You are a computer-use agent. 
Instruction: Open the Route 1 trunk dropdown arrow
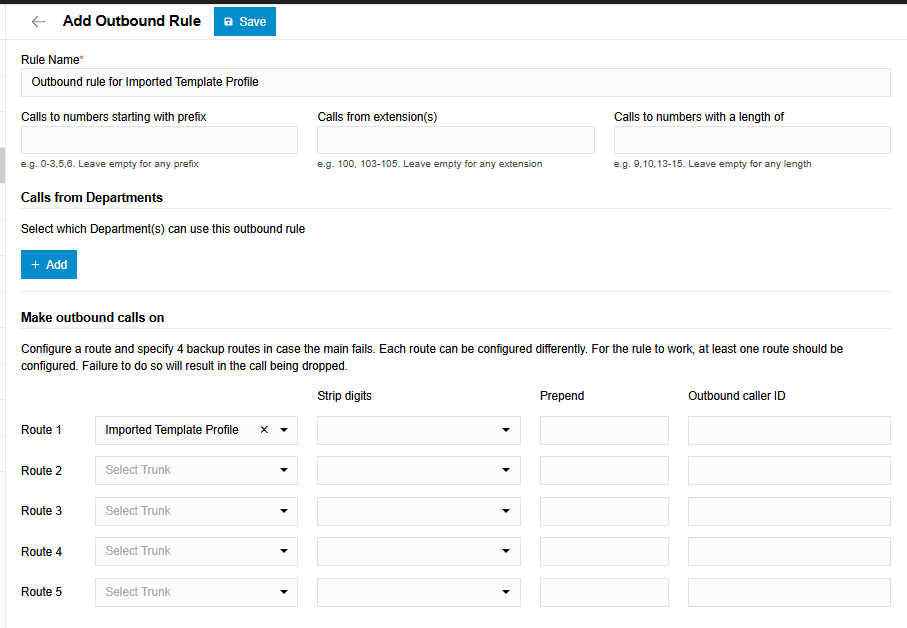coord(283,429)
